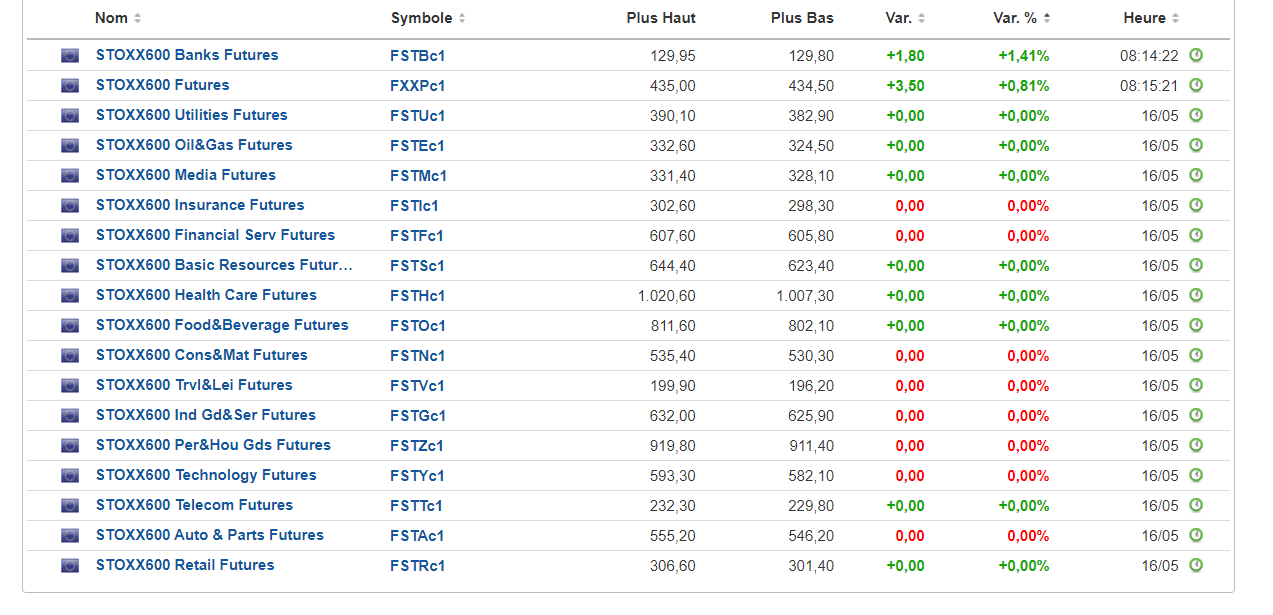
Task: Click the EU flag icon beside STOXX600 Banks Futures
Action: [69, 56]
